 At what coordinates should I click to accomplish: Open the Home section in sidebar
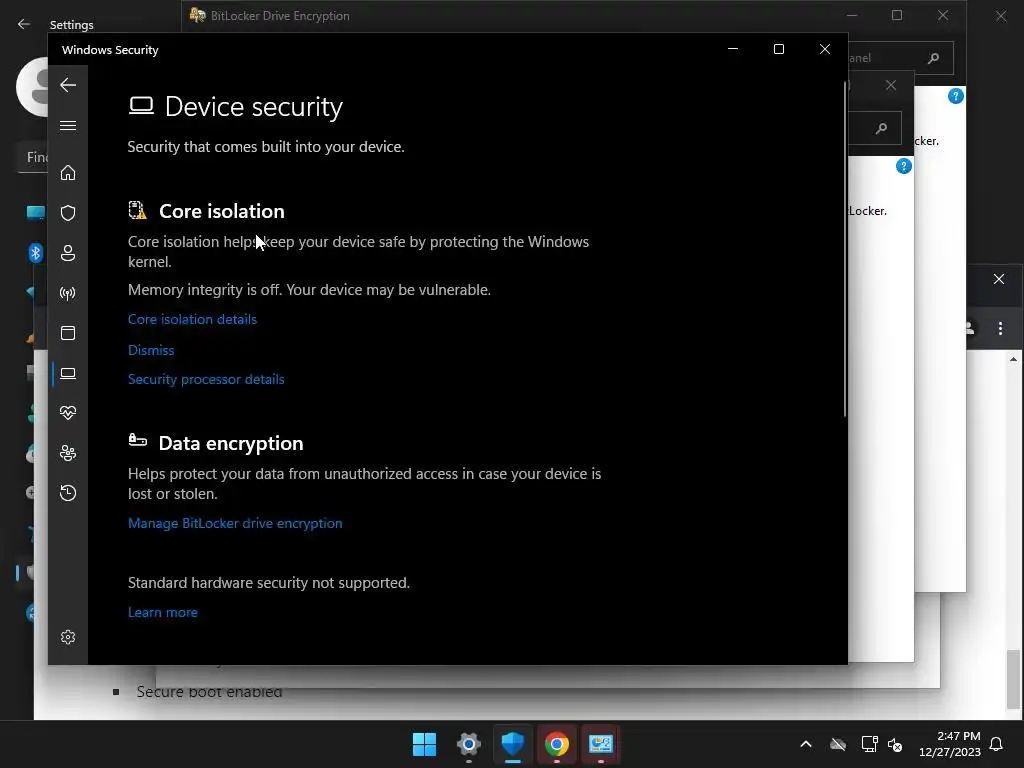point(68,173)
